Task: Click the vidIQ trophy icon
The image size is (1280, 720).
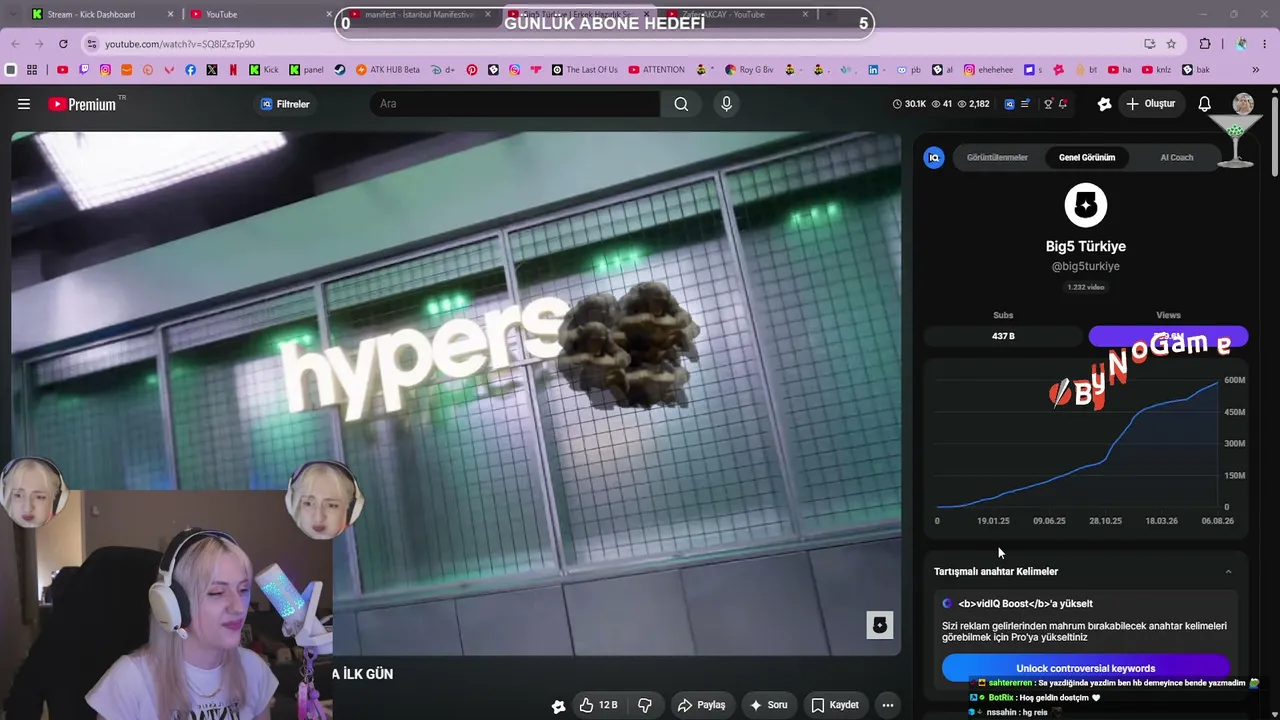Action: (1048, 104)
